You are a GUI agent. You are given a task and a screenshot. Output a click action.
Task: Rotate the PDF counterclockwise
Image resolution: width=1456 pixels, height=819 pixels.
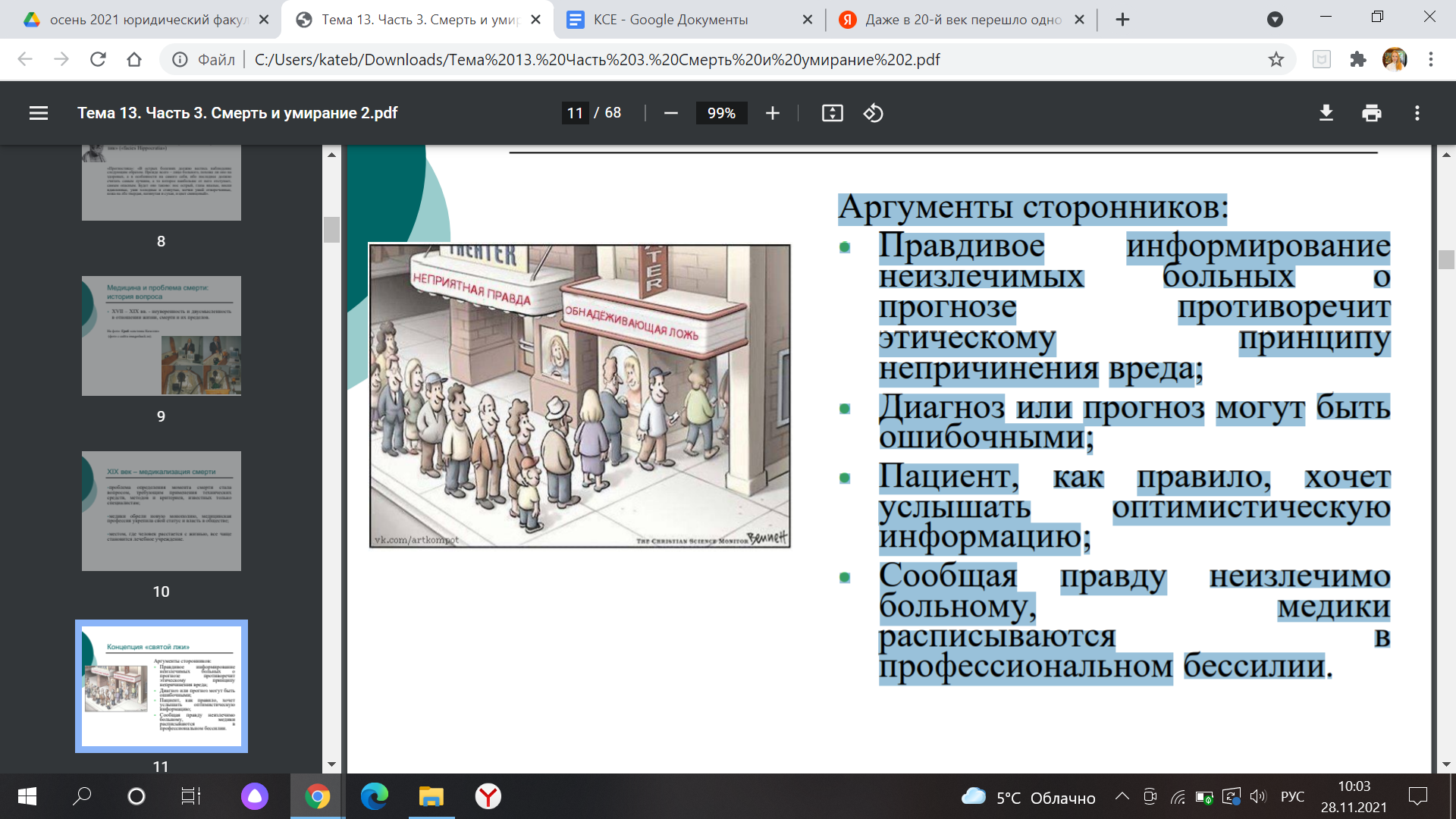click(873, 113)
